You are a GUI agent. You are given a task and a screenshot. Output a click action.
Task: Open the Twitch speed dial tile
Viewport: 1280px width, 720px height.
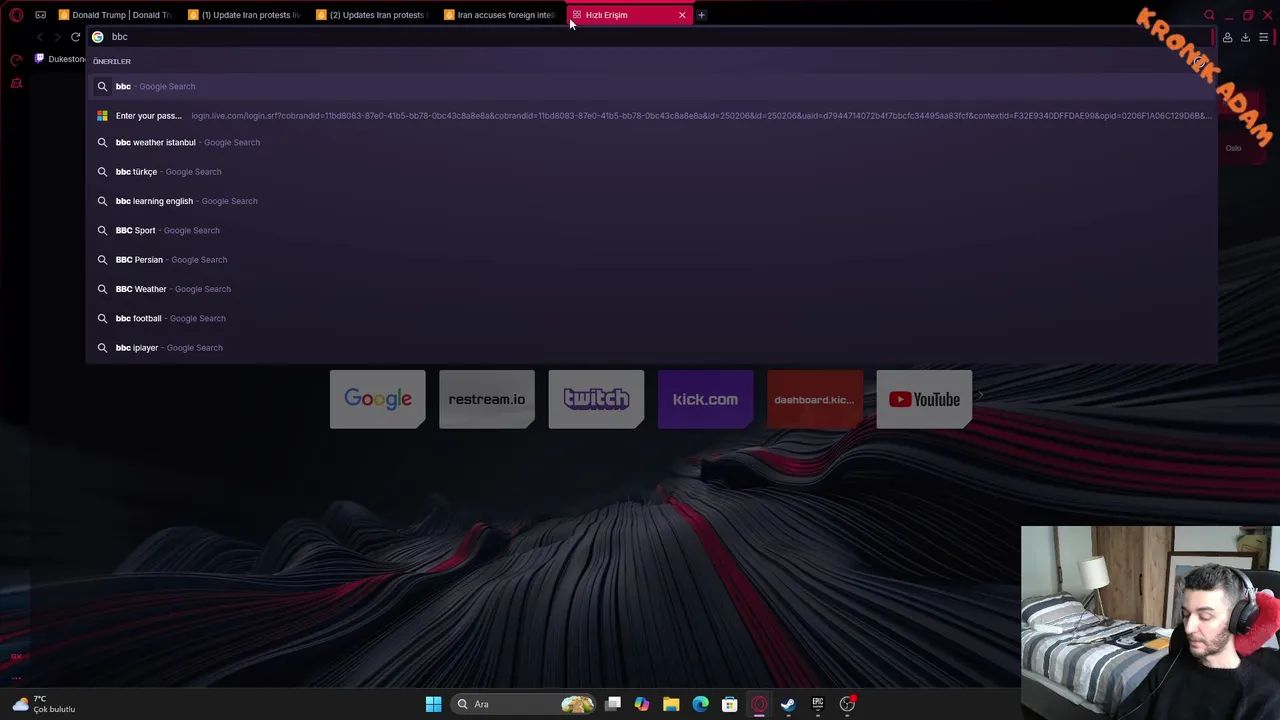[x=596, y=399]
